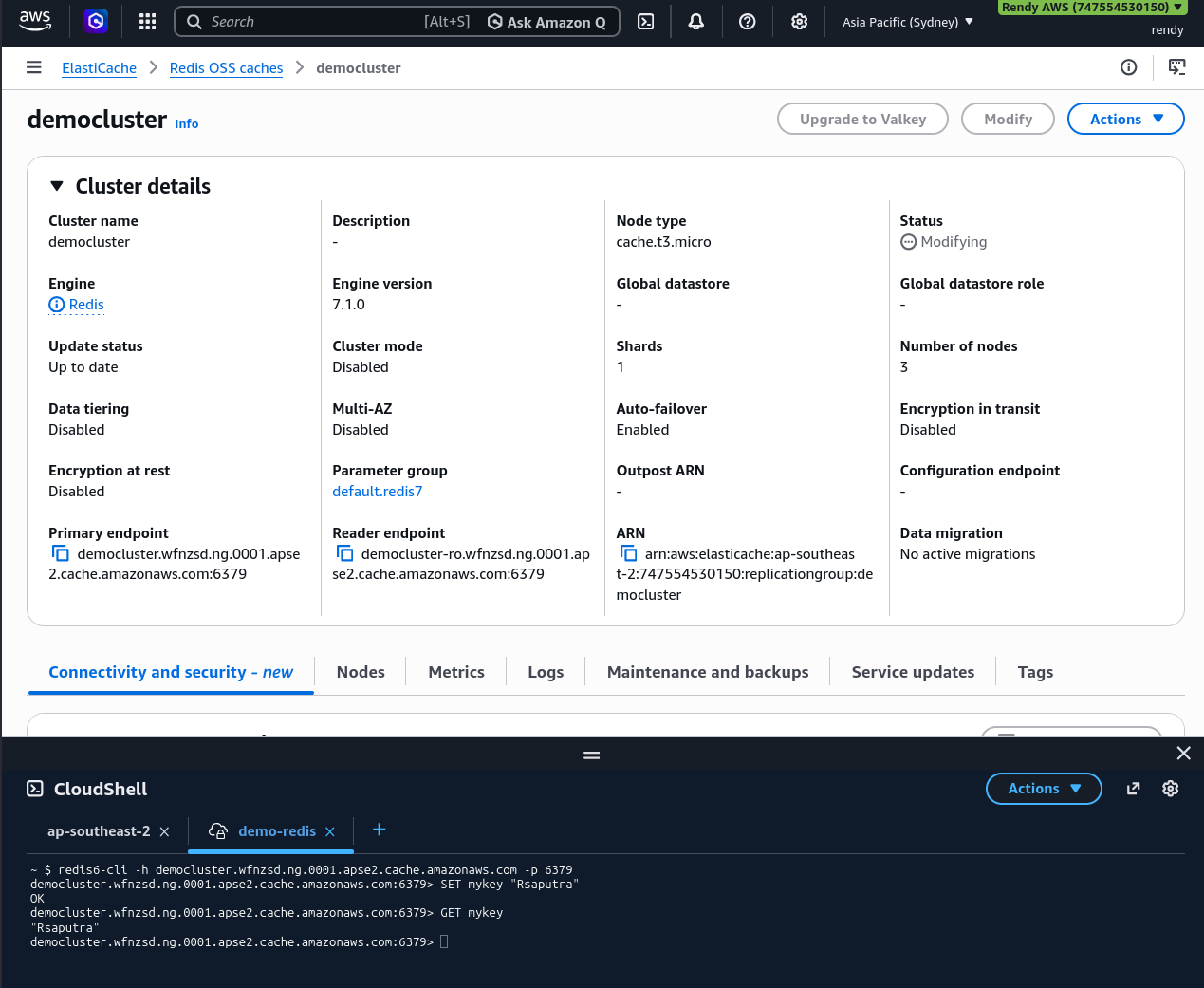Open console settings gear in top bar

point(800,21)
